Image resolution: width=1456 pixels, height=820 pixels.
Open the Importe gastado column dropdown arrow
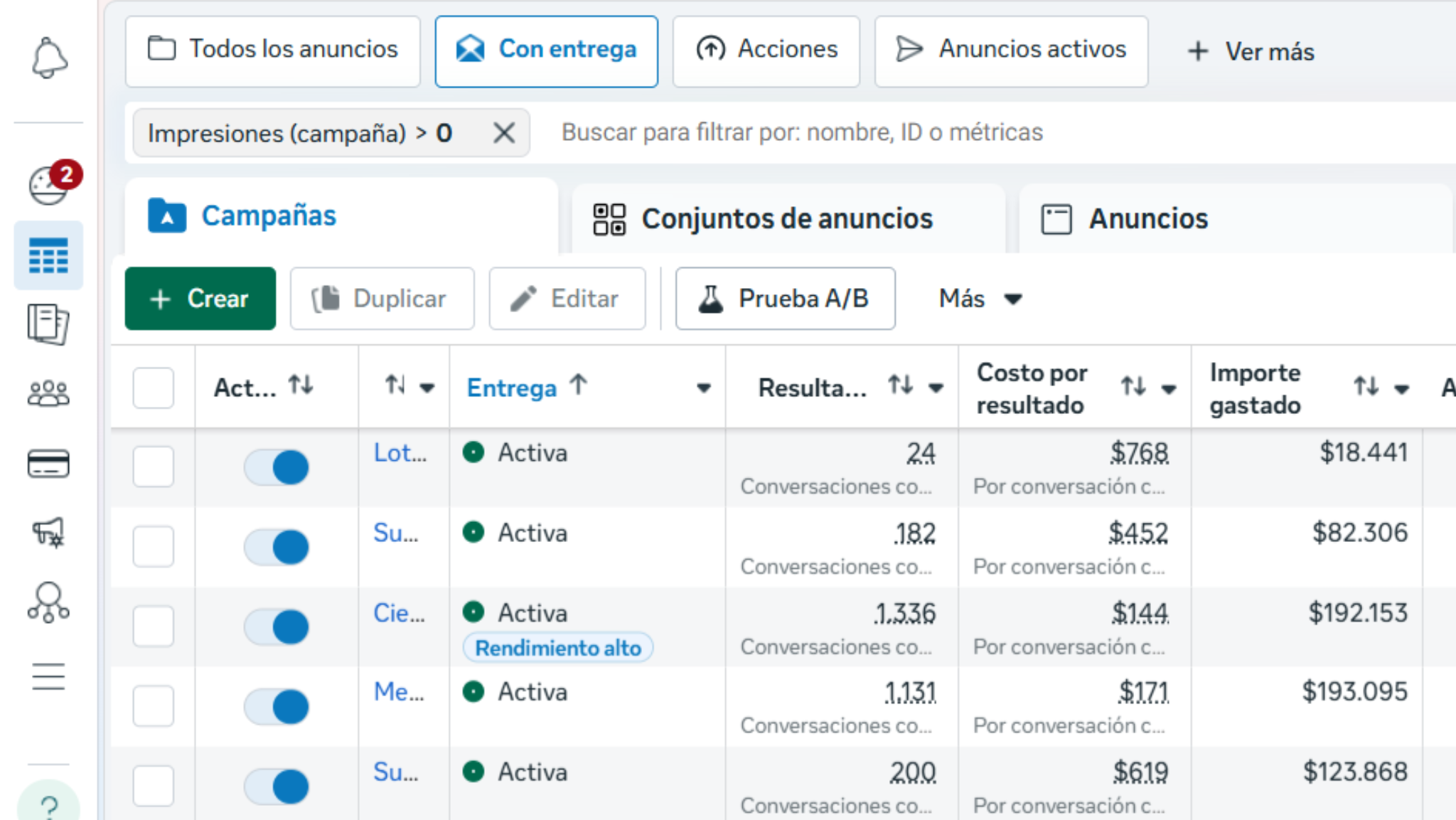click(x=1401, y=389)
